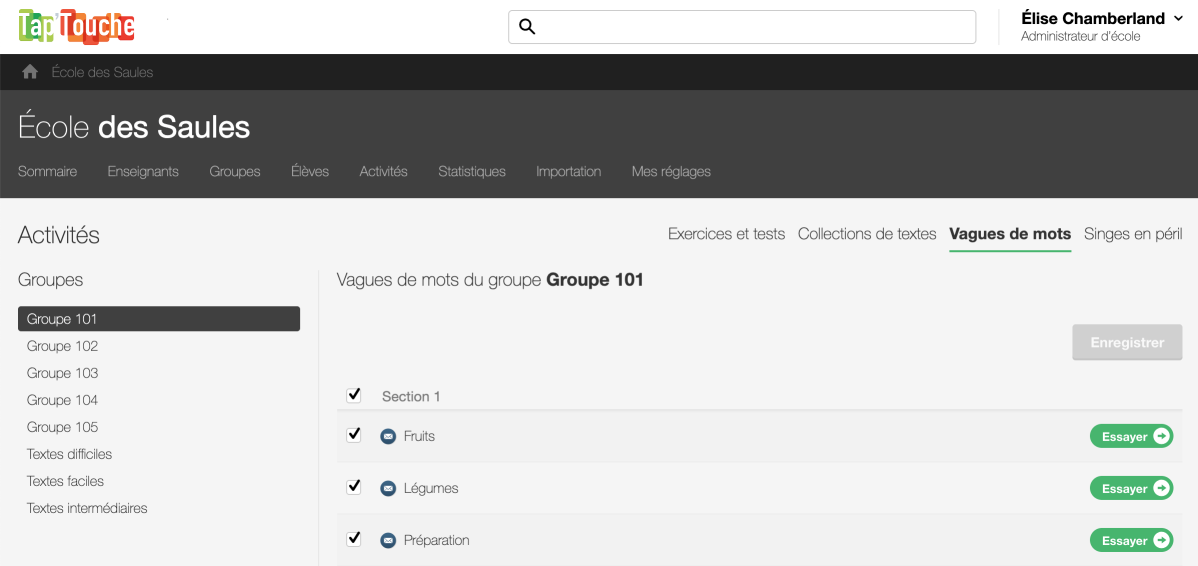
Task: Try the Légumes word wave with Essayer
Action: (1131, 489)
